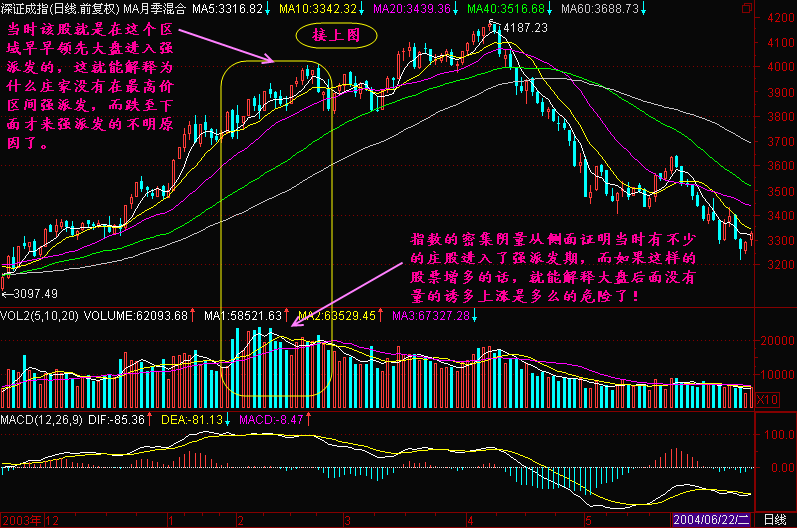Click the 2004/06/22 date label
797x528 pixels.
coord(715,520)
